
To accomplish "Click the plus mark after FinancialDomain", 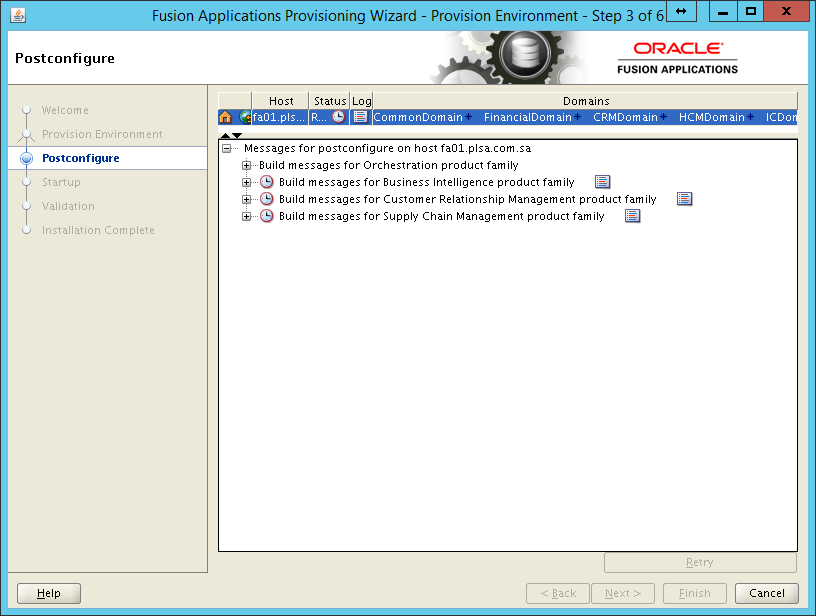I will (x=578, y=117).
